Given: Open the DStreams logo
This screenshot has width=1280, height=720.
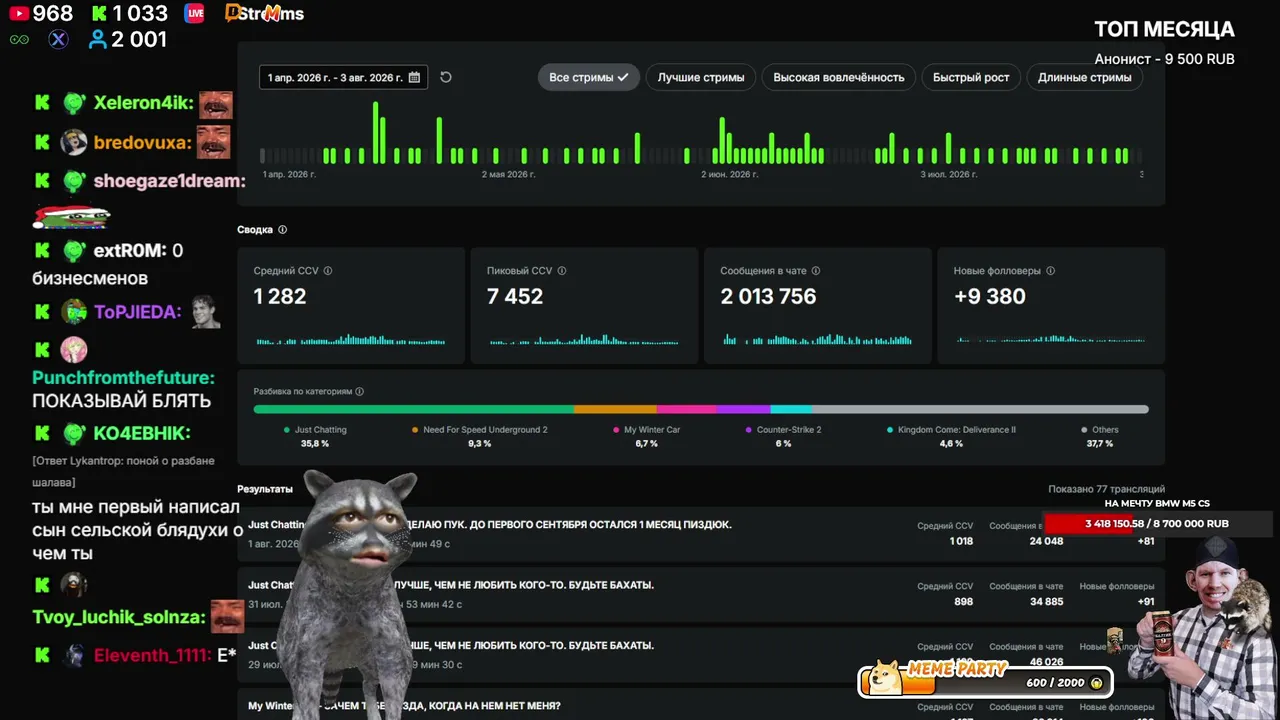Looking at the screenshot, I should 264,13.
